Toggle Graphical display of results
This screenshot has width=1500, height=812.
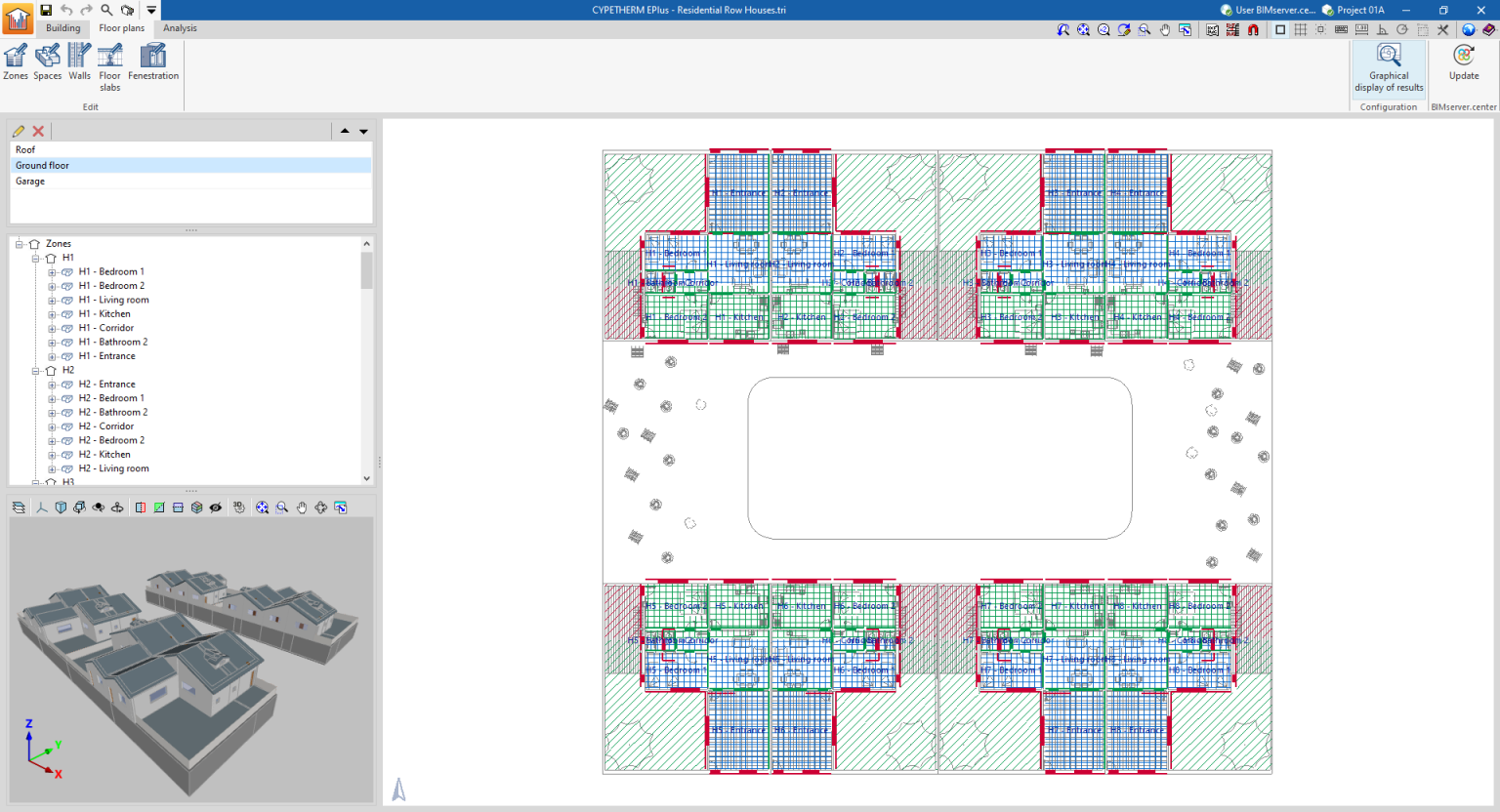click(x=1389, y=67)
